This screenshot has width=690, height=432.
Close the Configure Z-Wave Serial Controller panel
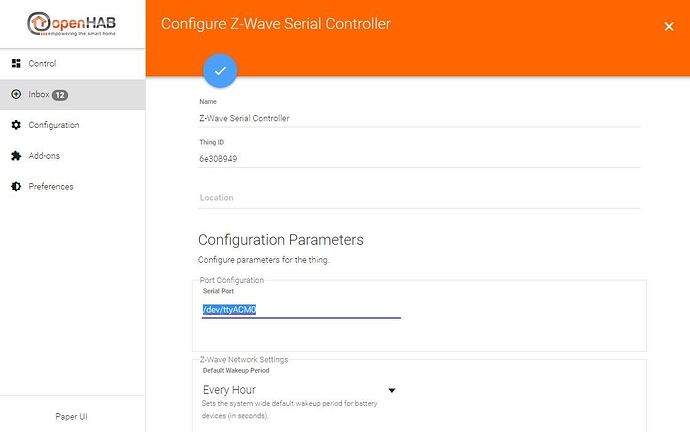[x=669, y=26]
